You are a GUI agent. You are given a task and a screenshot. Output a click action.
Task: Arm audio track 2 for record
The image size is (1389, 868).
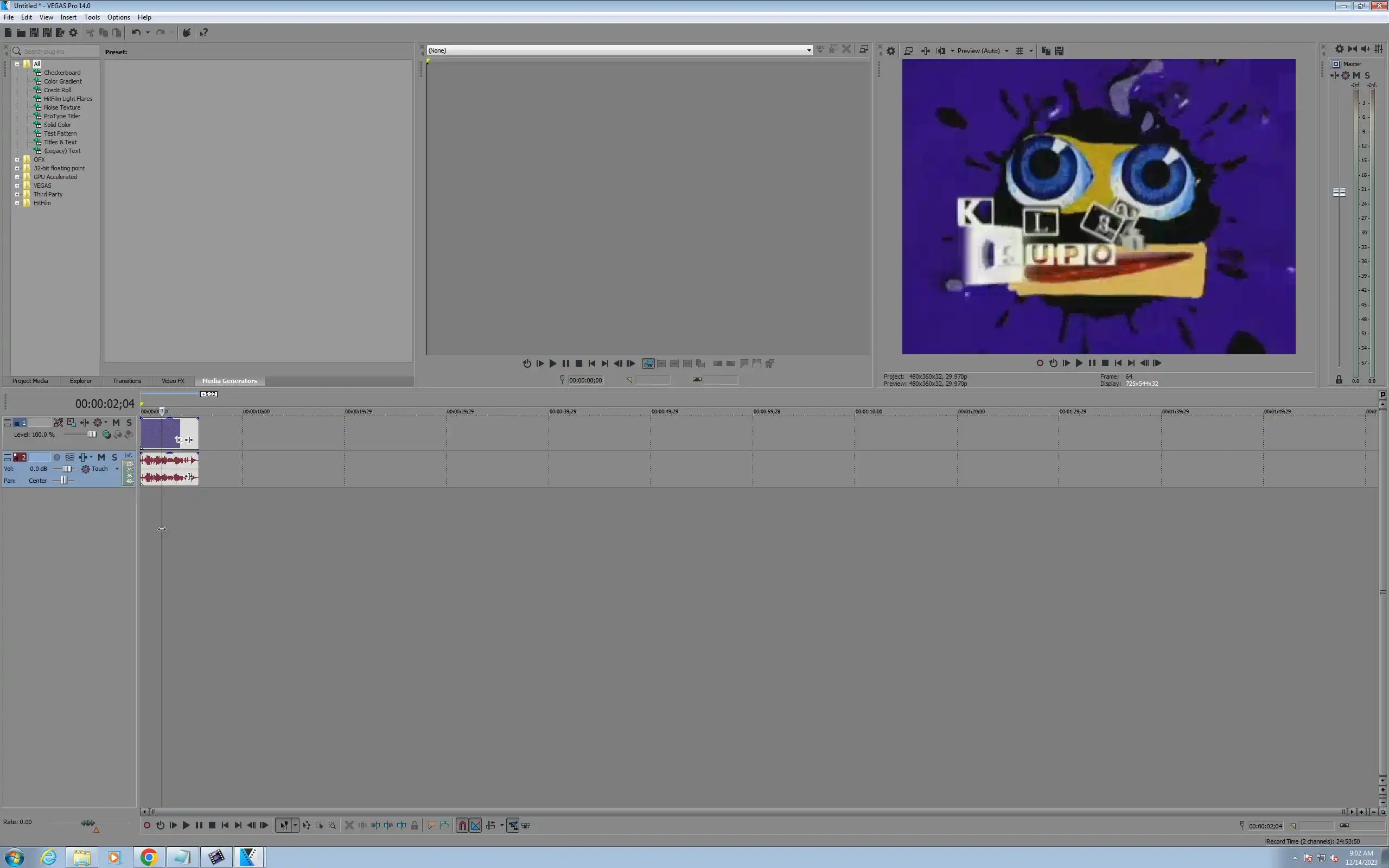coord(57,457)
